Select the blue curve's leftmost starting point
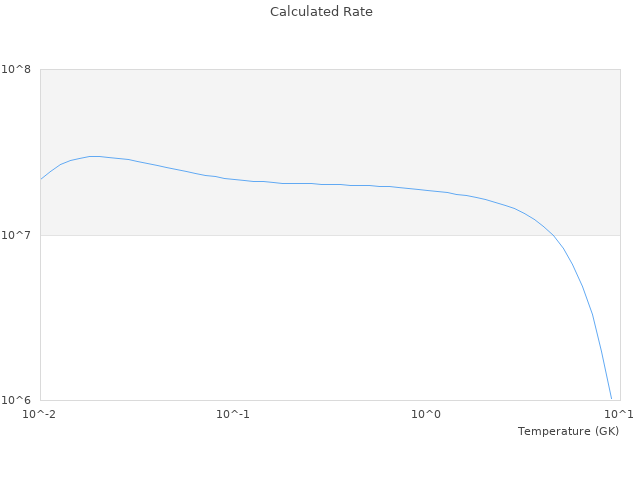 pyautogui.click(x=41, y=179)
